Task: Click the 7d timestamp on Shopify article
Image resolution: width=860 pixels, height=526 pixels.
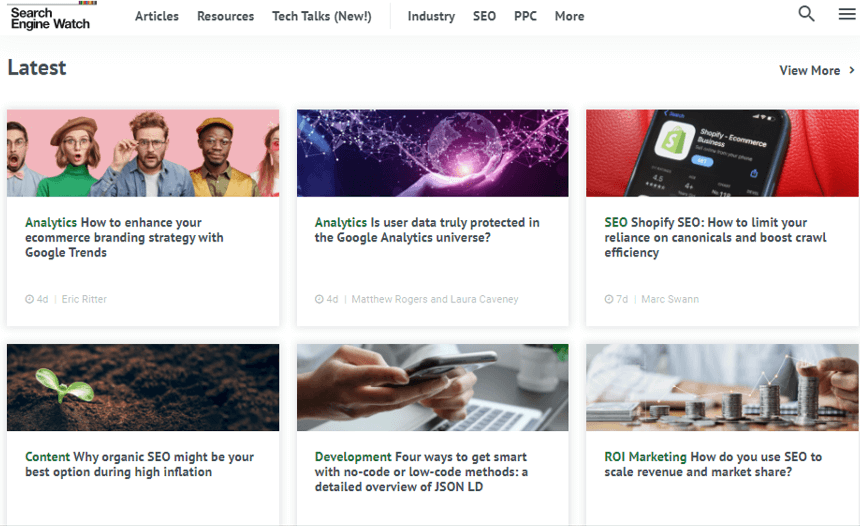Action: (622, 299)
